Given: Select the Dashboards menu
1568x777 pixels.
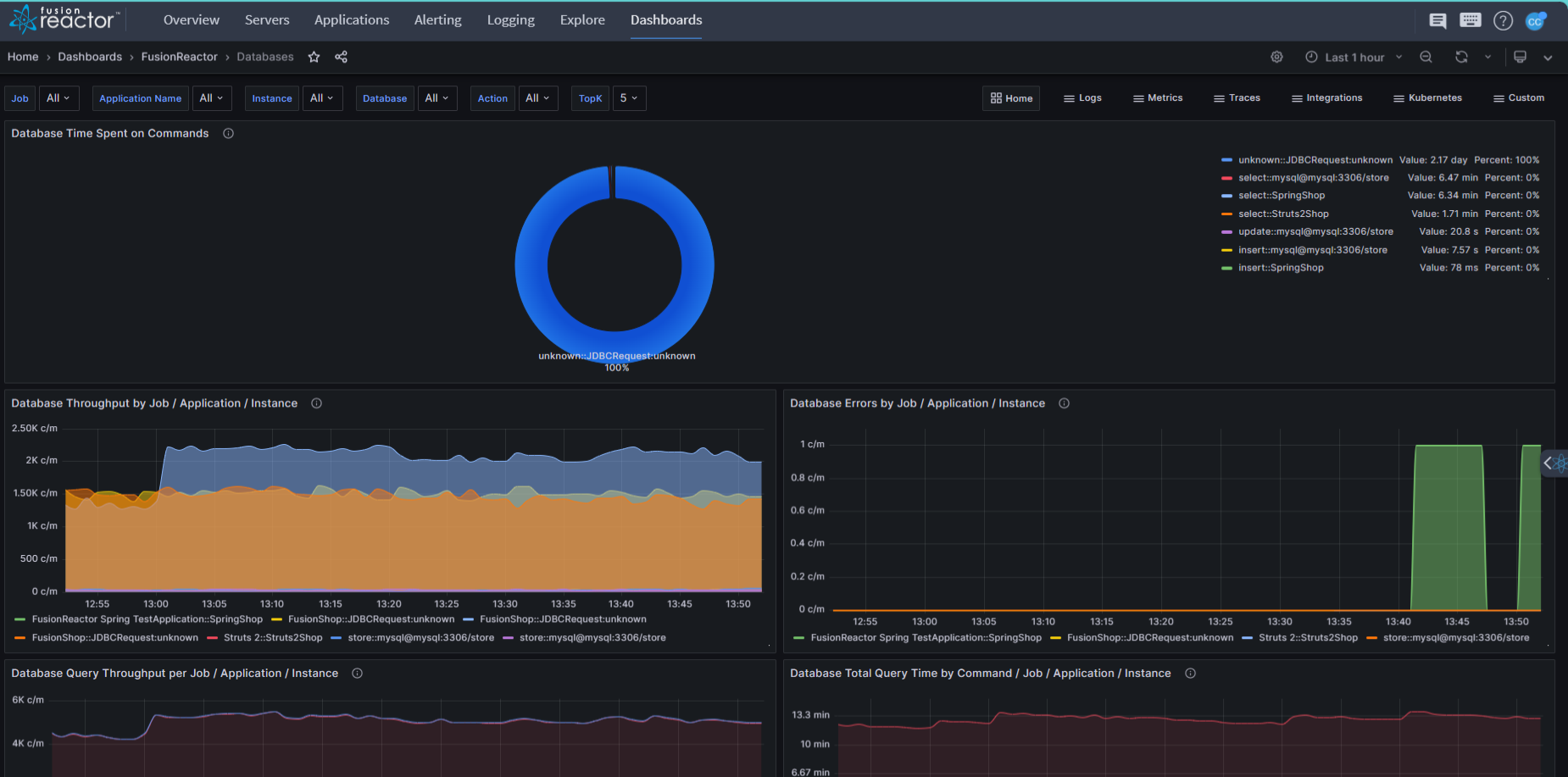Looking at the screenshot, I should tap(666, 19).
